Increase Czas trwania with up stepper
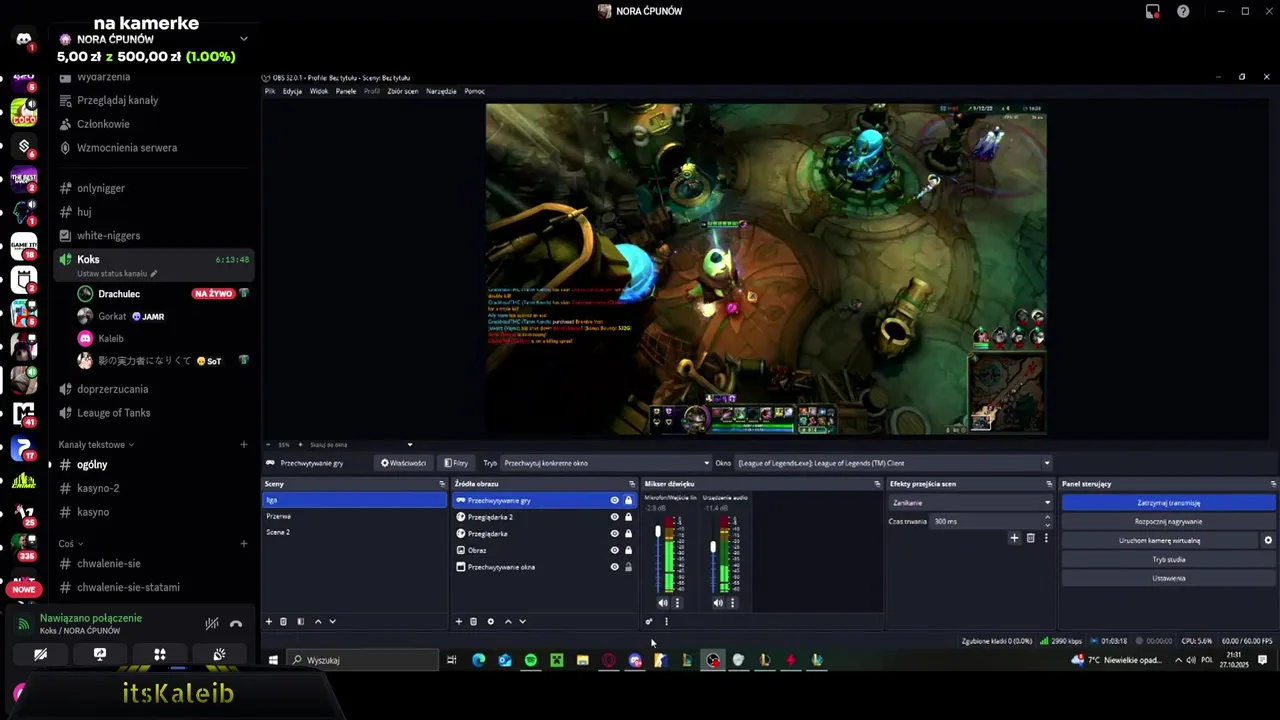1280x720 pixels. coord(1048,518)
